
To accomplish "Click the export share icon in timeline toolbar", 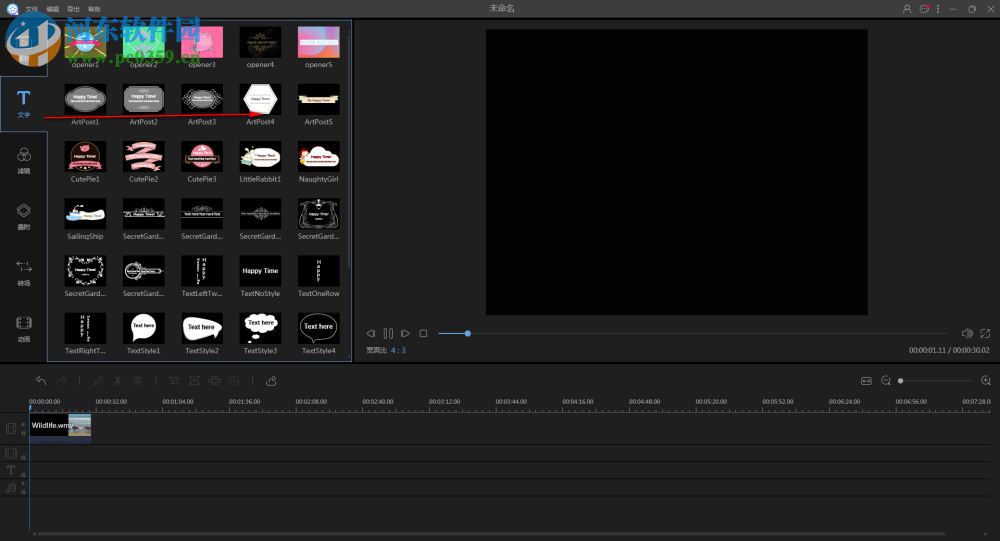I will click(x=271, y=381).
